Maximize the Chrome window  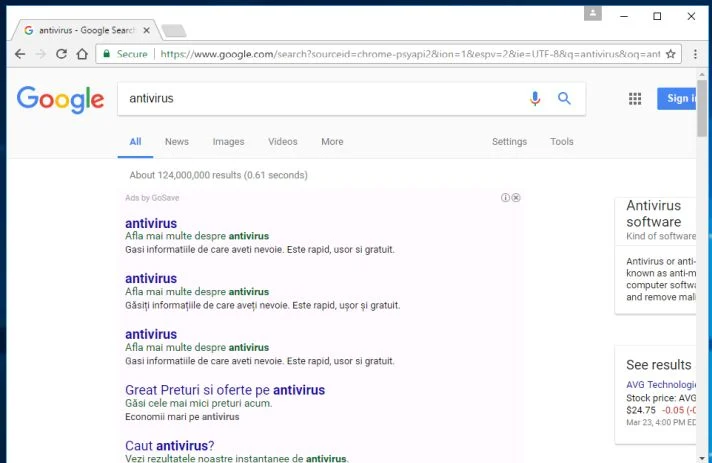click(x=657, y=16)
